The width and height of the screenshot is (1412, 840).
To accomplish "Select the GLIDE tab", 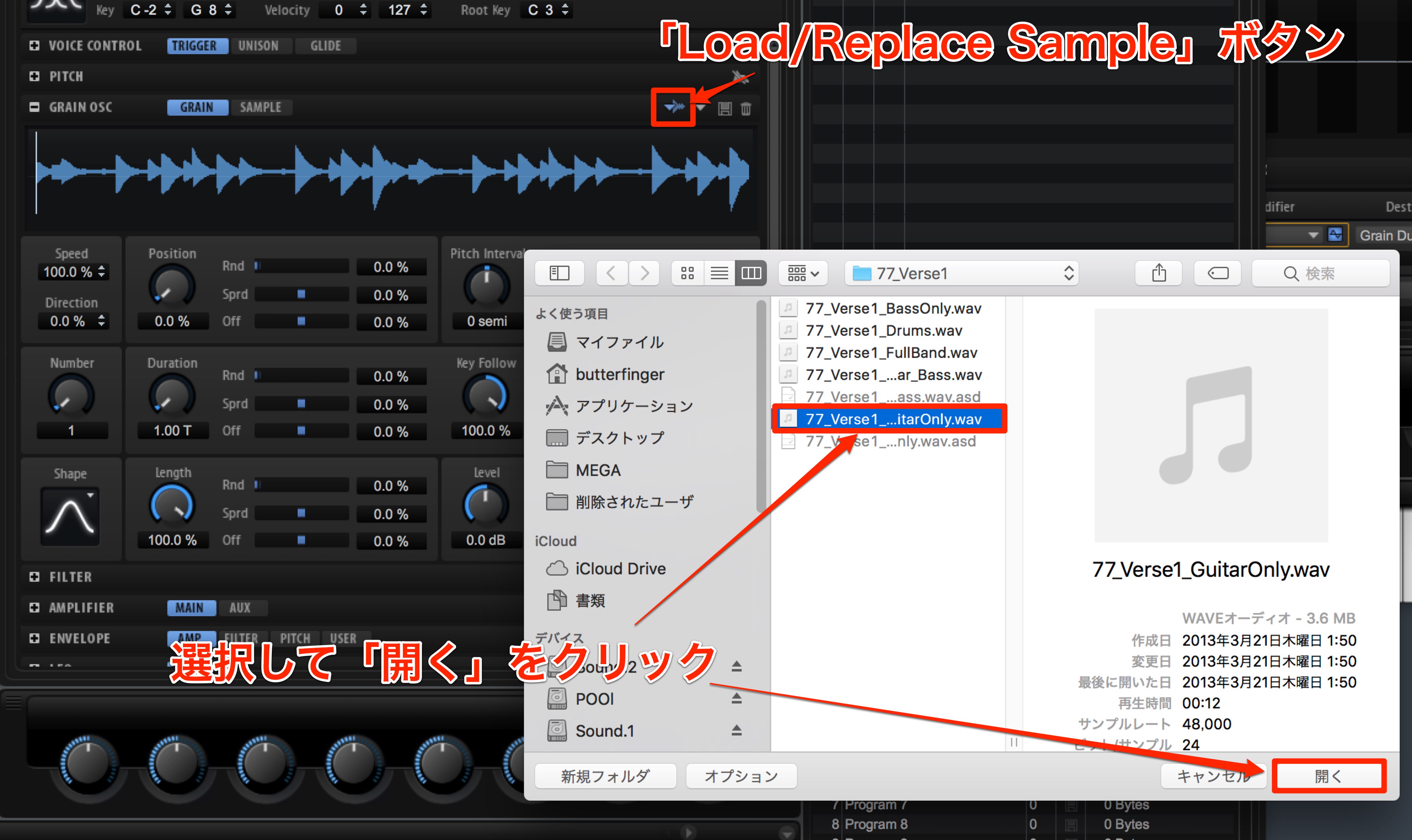I will point(325,46).
